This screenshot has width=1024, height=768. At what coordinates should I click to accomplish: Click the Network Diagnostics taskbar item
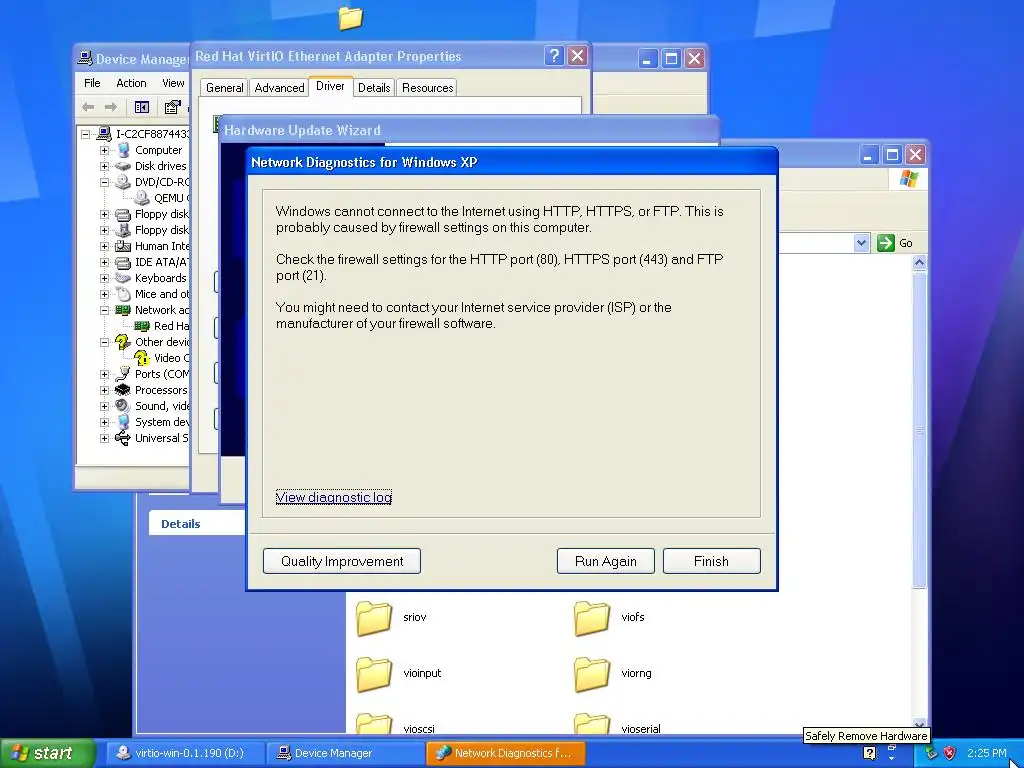pyautogui.click(x=505, y=753)
